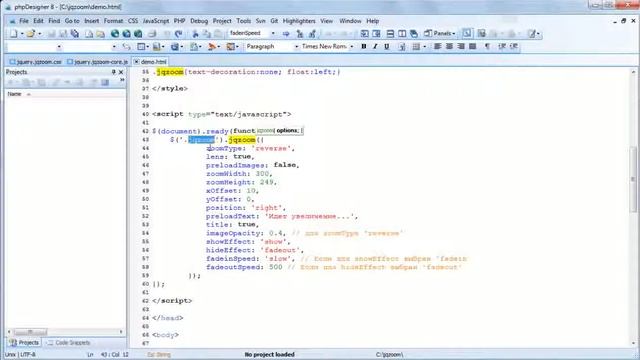Open the Highlighters menu
The image size is (640, 360).
click(299, 21)
